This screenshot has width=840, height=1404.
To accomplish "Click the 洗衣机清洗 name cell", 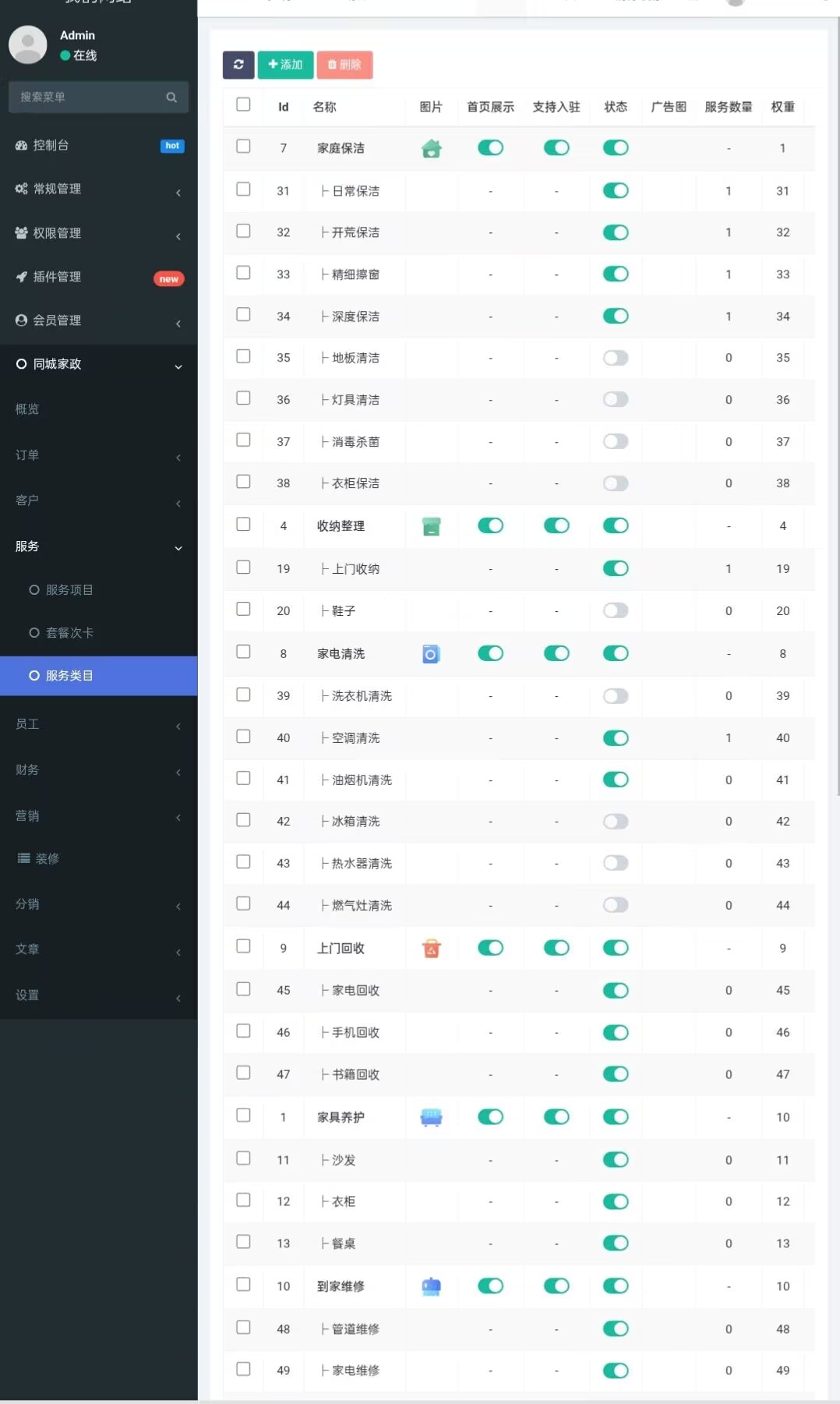I will [x=357, y=696].
